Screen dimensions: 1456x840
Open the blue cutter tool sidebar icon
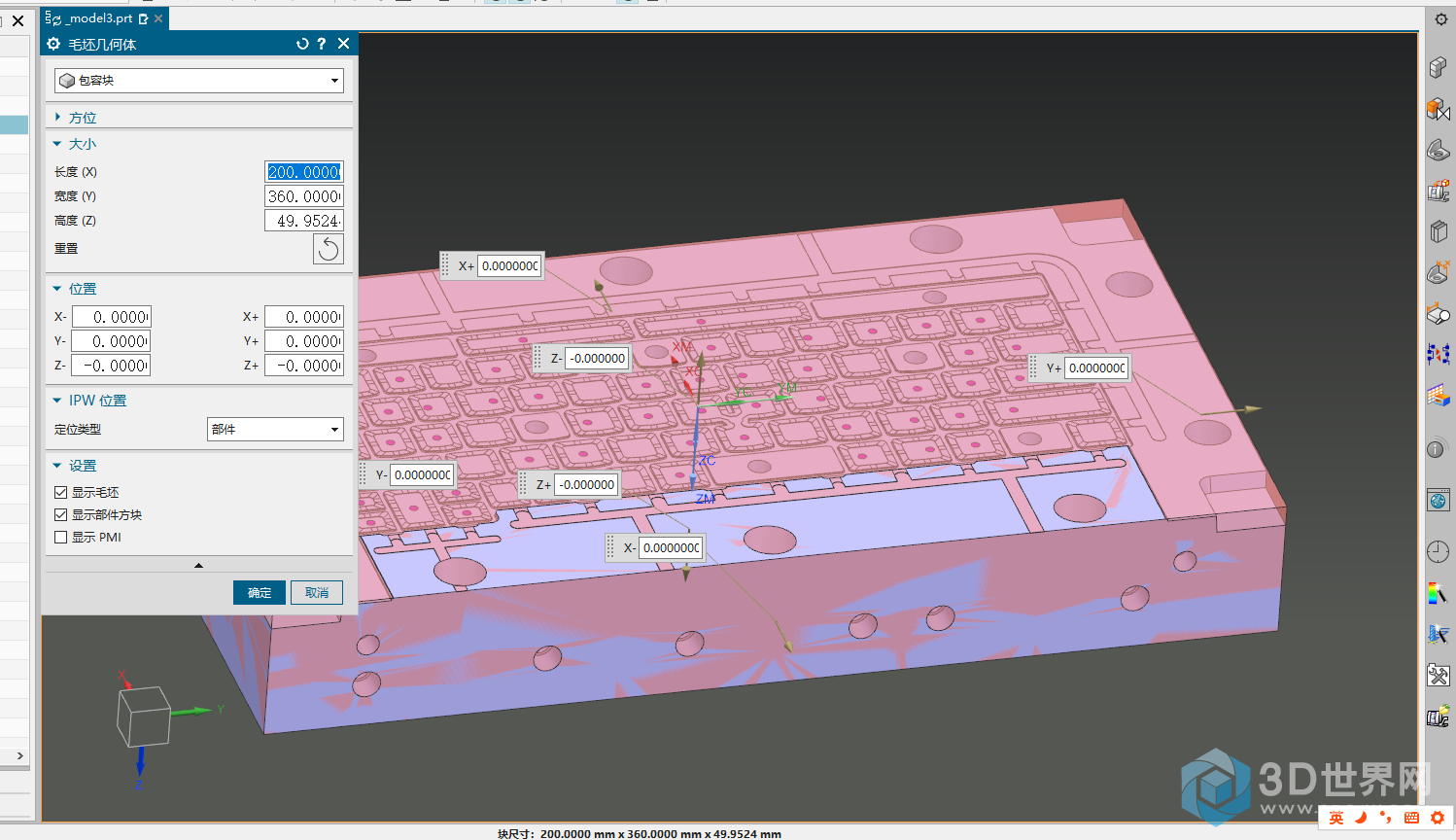pos(1439,634)
